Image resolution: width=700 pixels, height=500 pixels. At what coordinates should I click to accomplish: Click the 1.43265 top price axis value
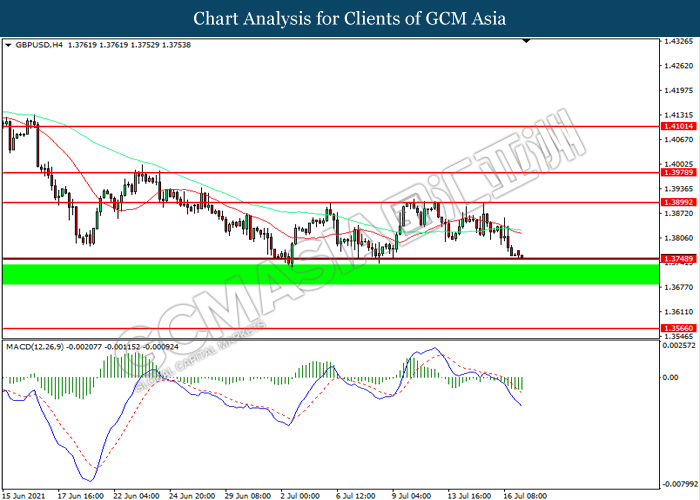point(678,42)
